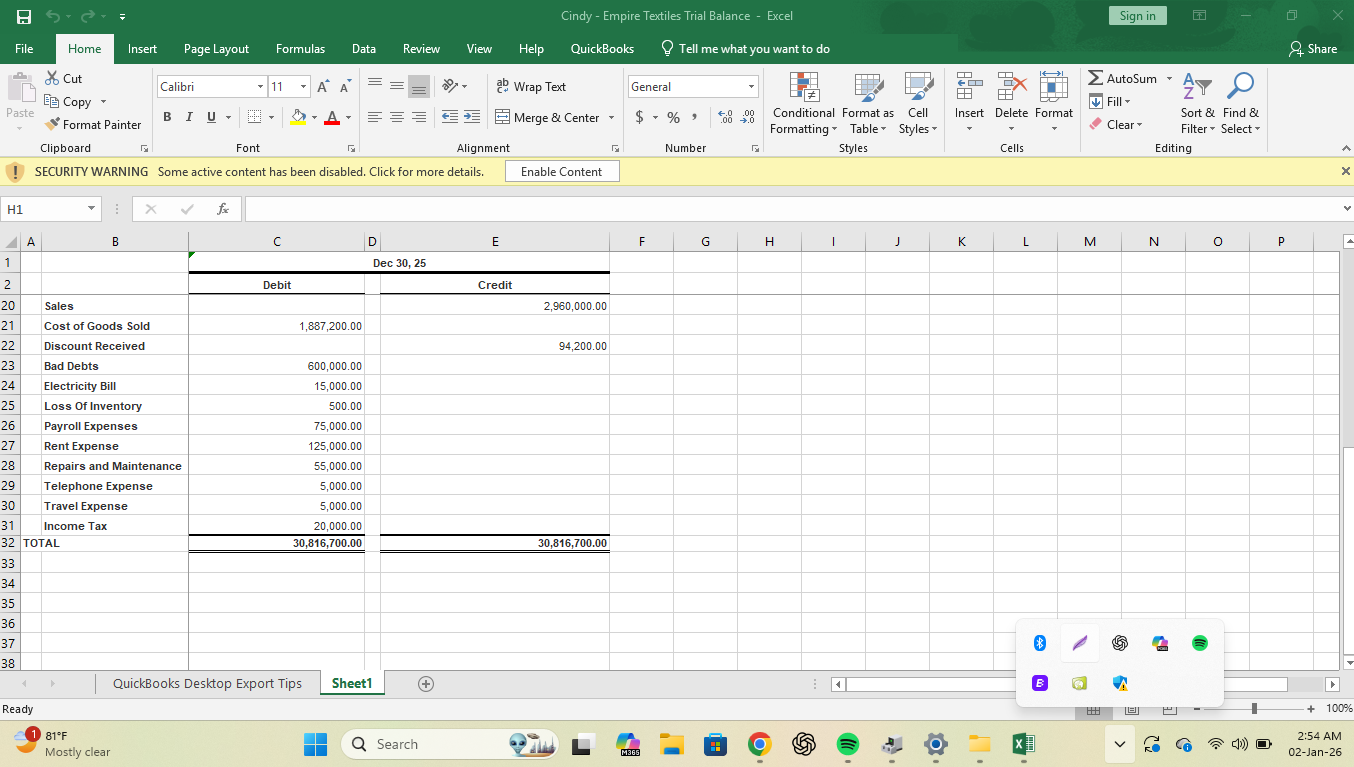The height and width of the screenshot is (767, 1354).
Task: Open Cell Styles gallery
Action: pos(917,103)
